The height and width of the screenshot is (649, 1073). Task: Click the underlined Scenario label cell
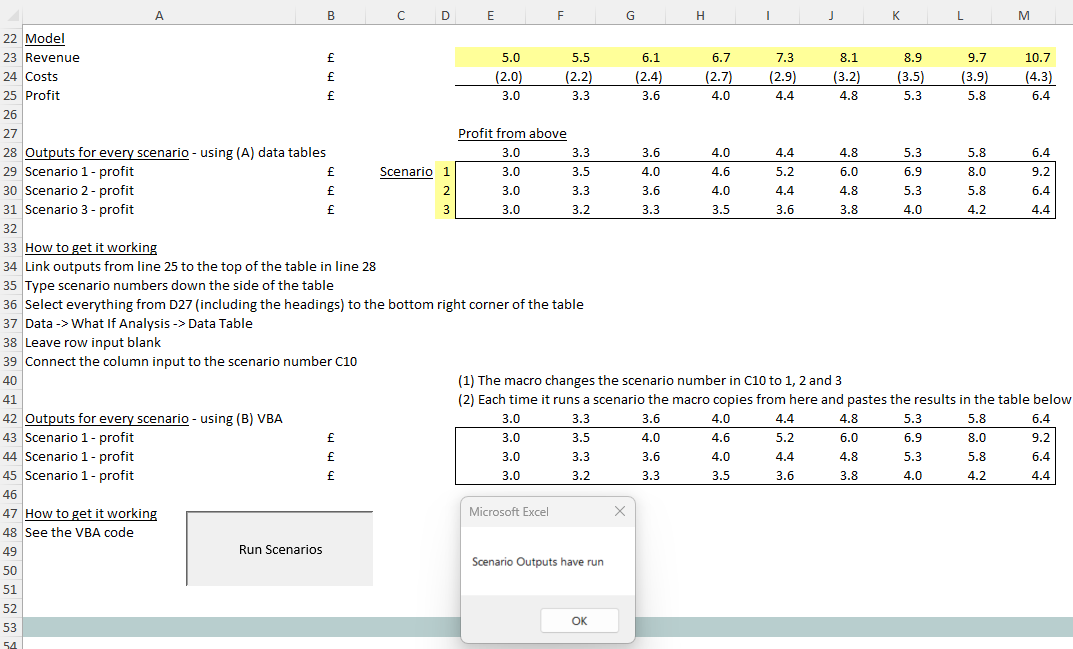click(406, 172)
